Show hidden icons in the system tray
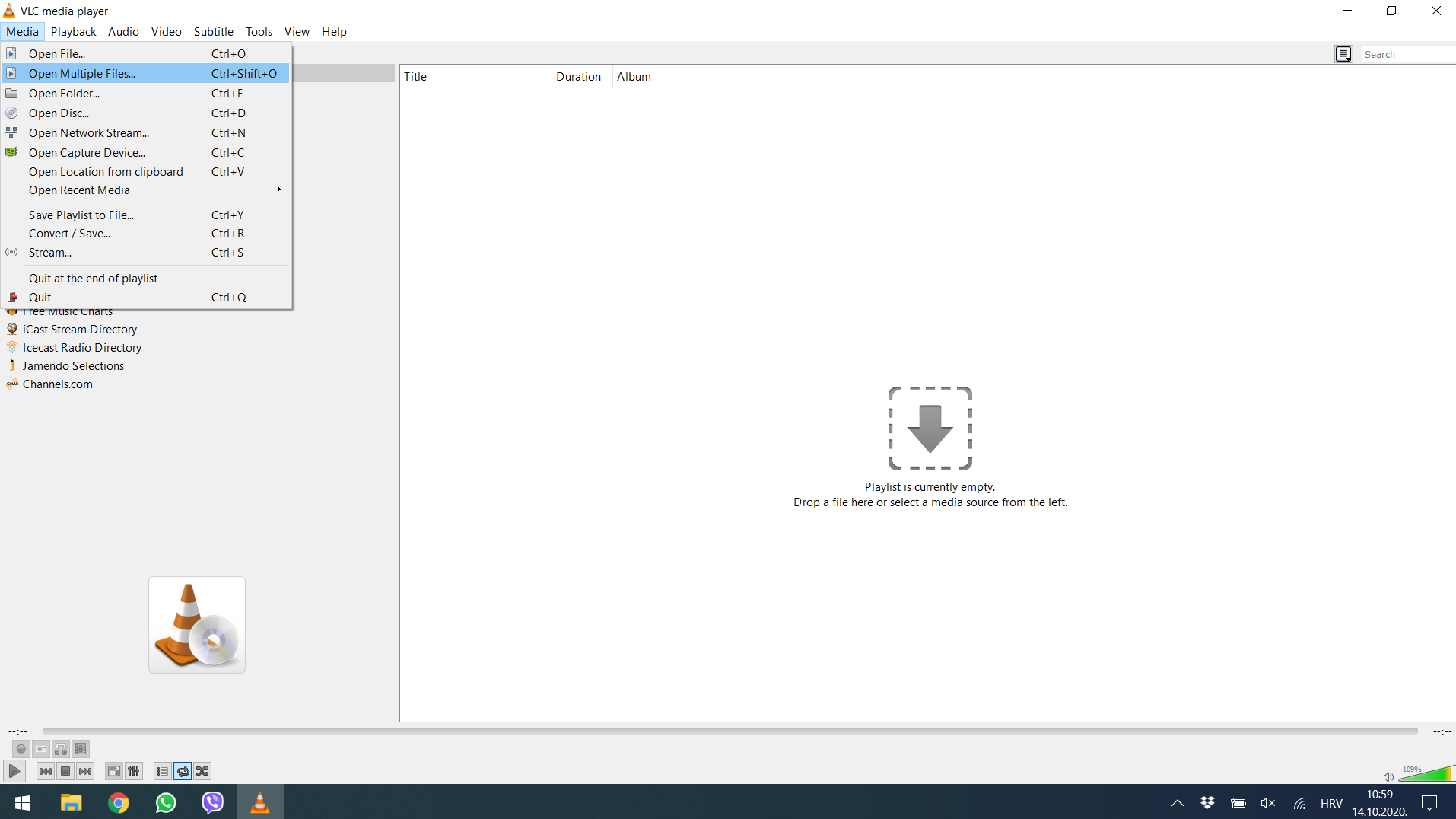Image resolution: width=1456 pixels, height=819 pixels. point(1176,803)
